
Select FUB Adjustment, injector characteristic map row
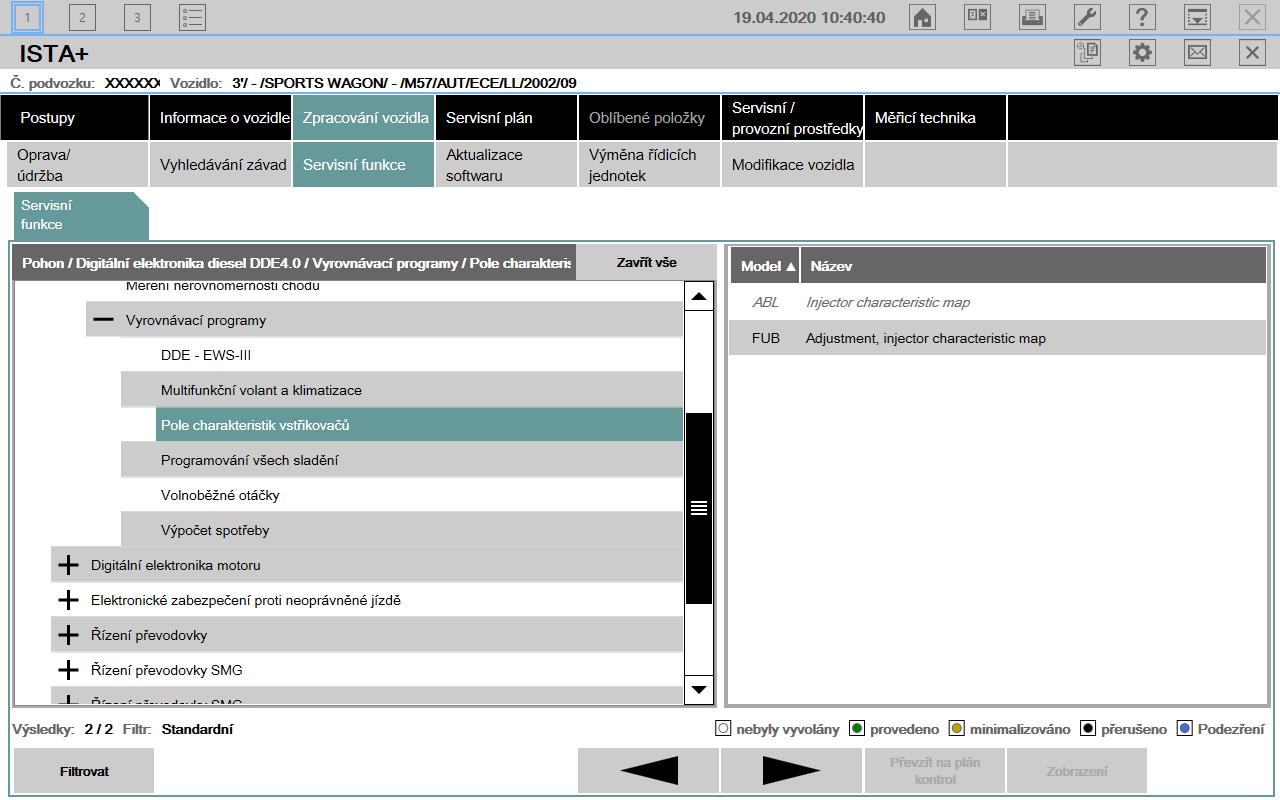point(997,338)
